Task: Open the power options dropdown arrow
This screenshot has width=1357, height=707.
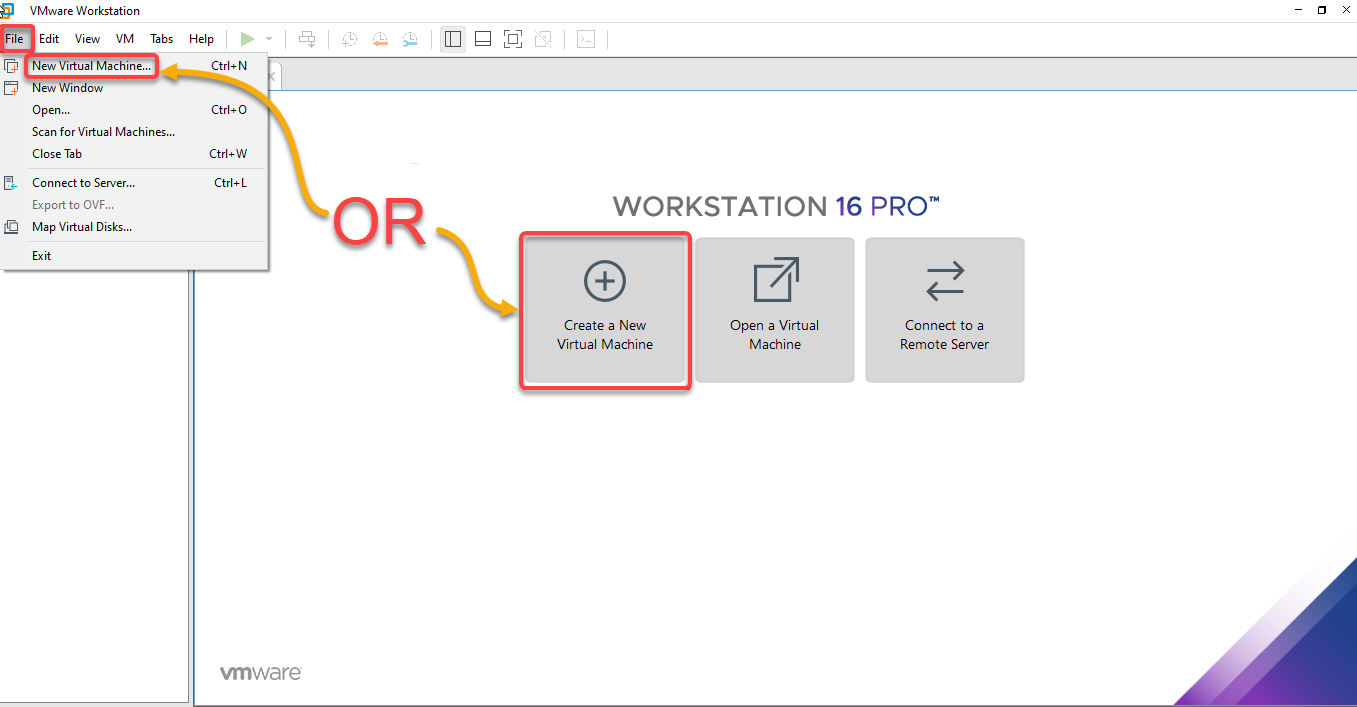Action: tap(269, 39)
